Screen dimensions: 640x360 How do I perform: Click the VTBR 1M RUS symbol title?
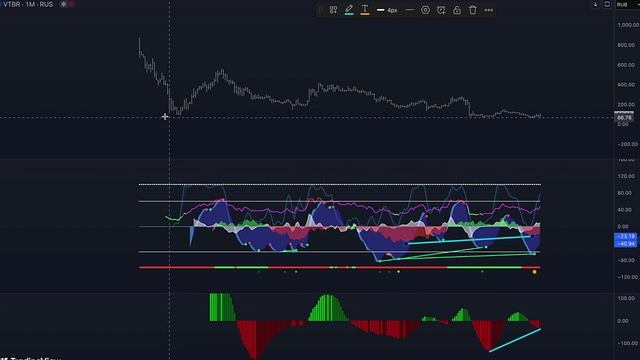point(28,4)
